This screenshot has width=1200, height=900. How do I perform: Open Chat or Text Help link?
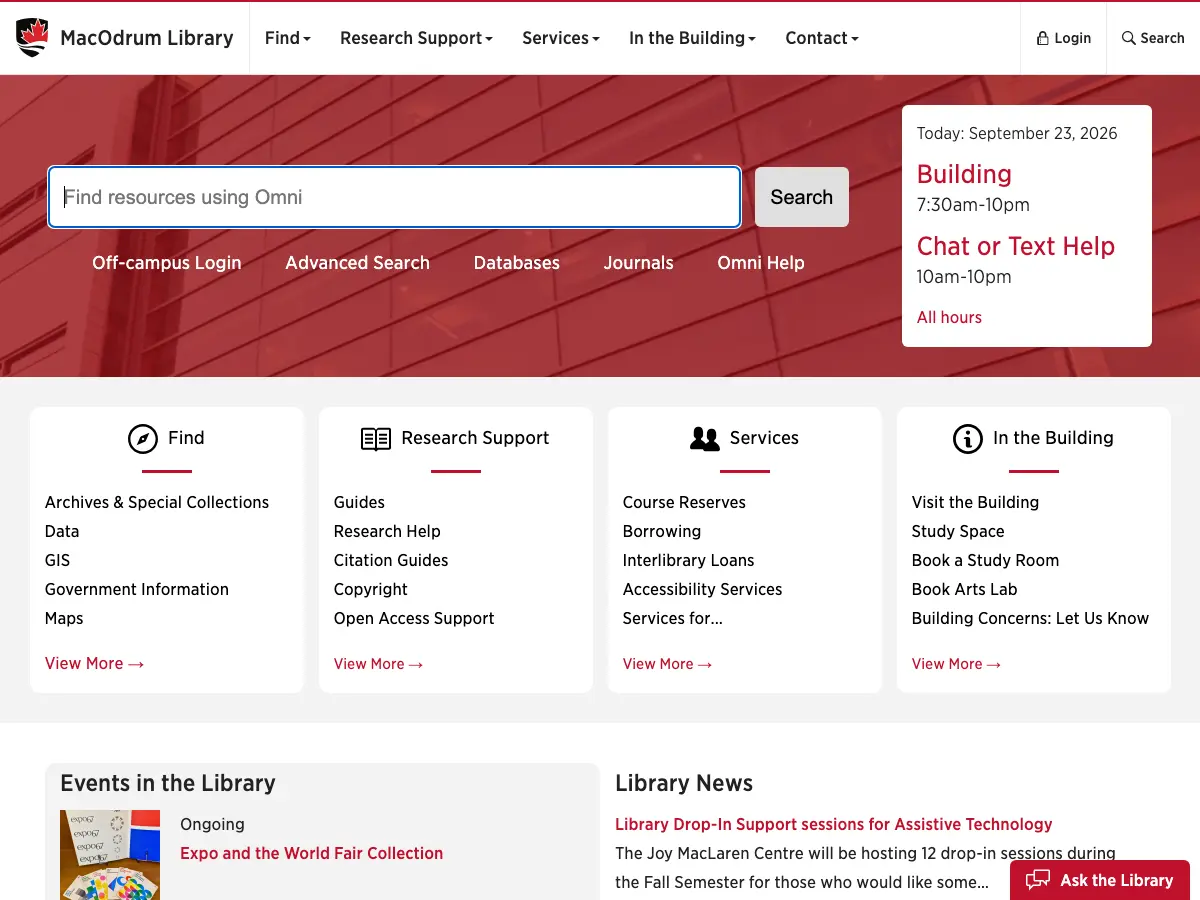pos(1016,246)
